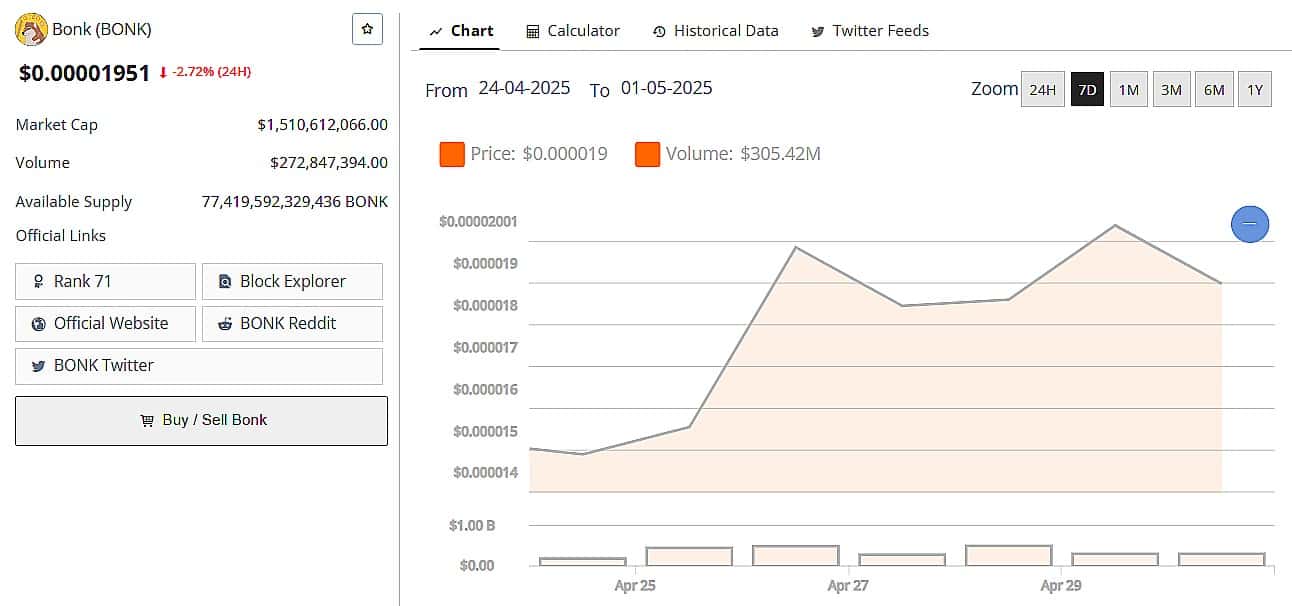1292x606 pixels.
Task: Switch to the Chart tab
Action: (x=461, y=31)
